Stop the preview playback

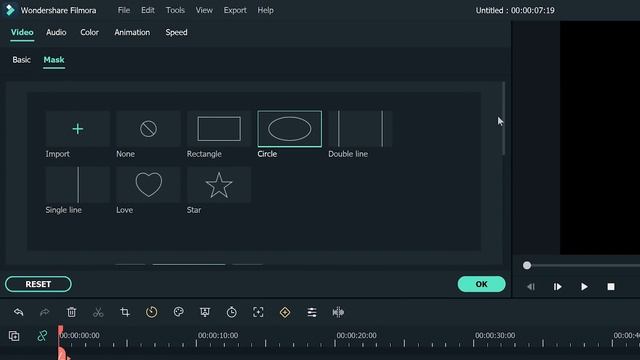pos(611,287)
